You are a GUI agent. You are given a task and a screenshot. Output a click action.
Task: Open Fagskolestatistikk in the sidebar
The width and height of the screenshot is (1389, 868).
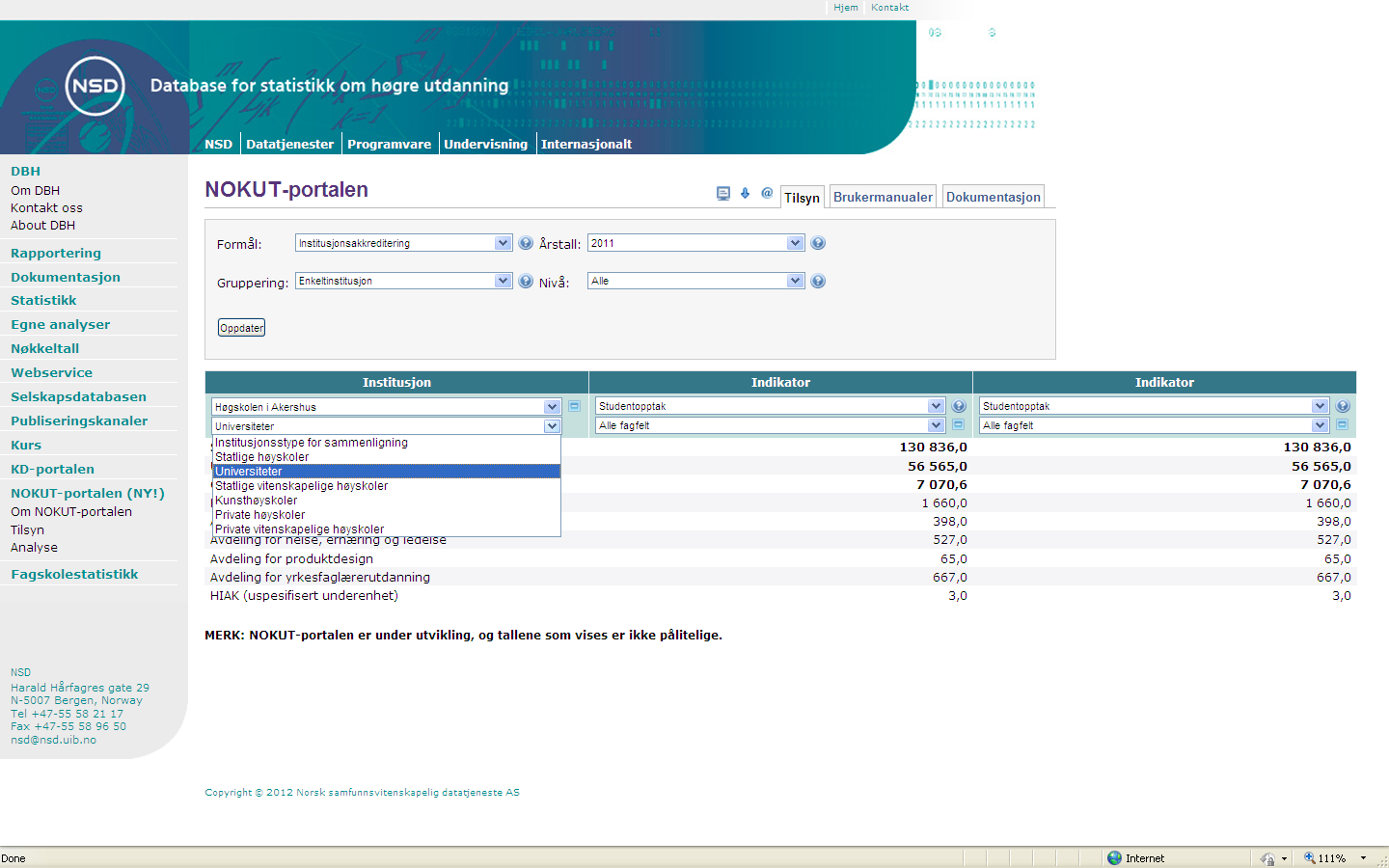tap(74, 574)
